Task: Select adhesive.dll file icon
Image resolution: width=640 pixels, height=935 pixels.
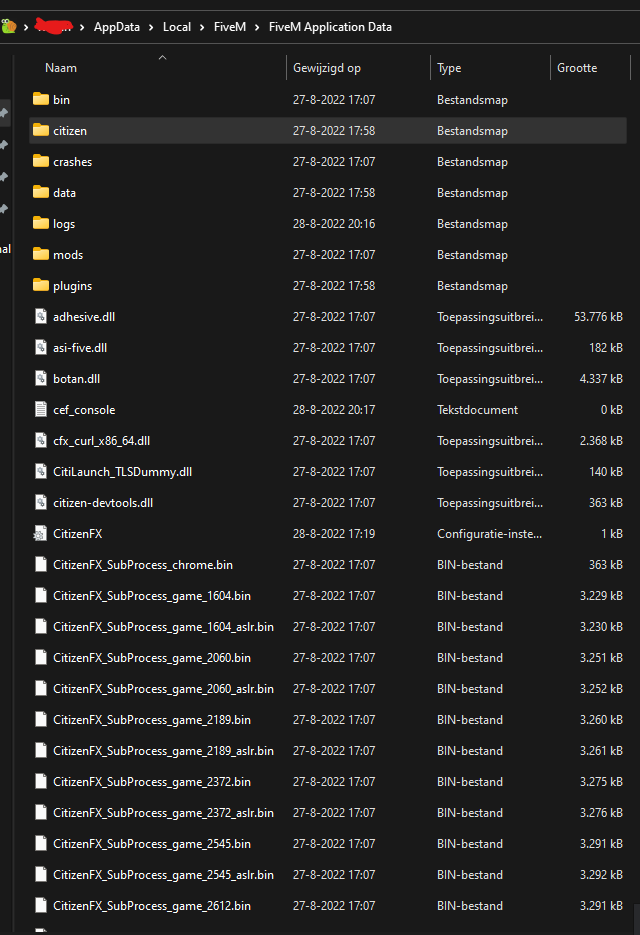Action: [x=41, y=316]
